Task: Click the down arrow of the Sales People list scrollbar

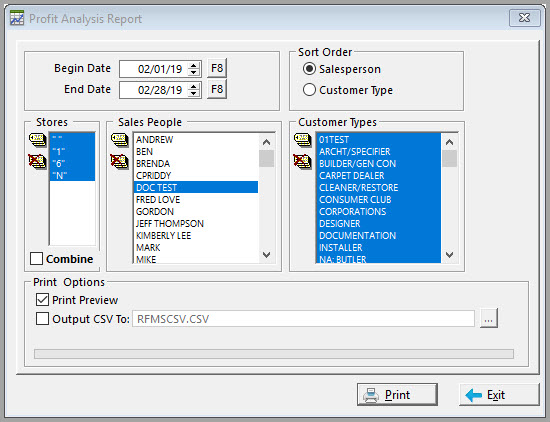Action: coord(267,255)
